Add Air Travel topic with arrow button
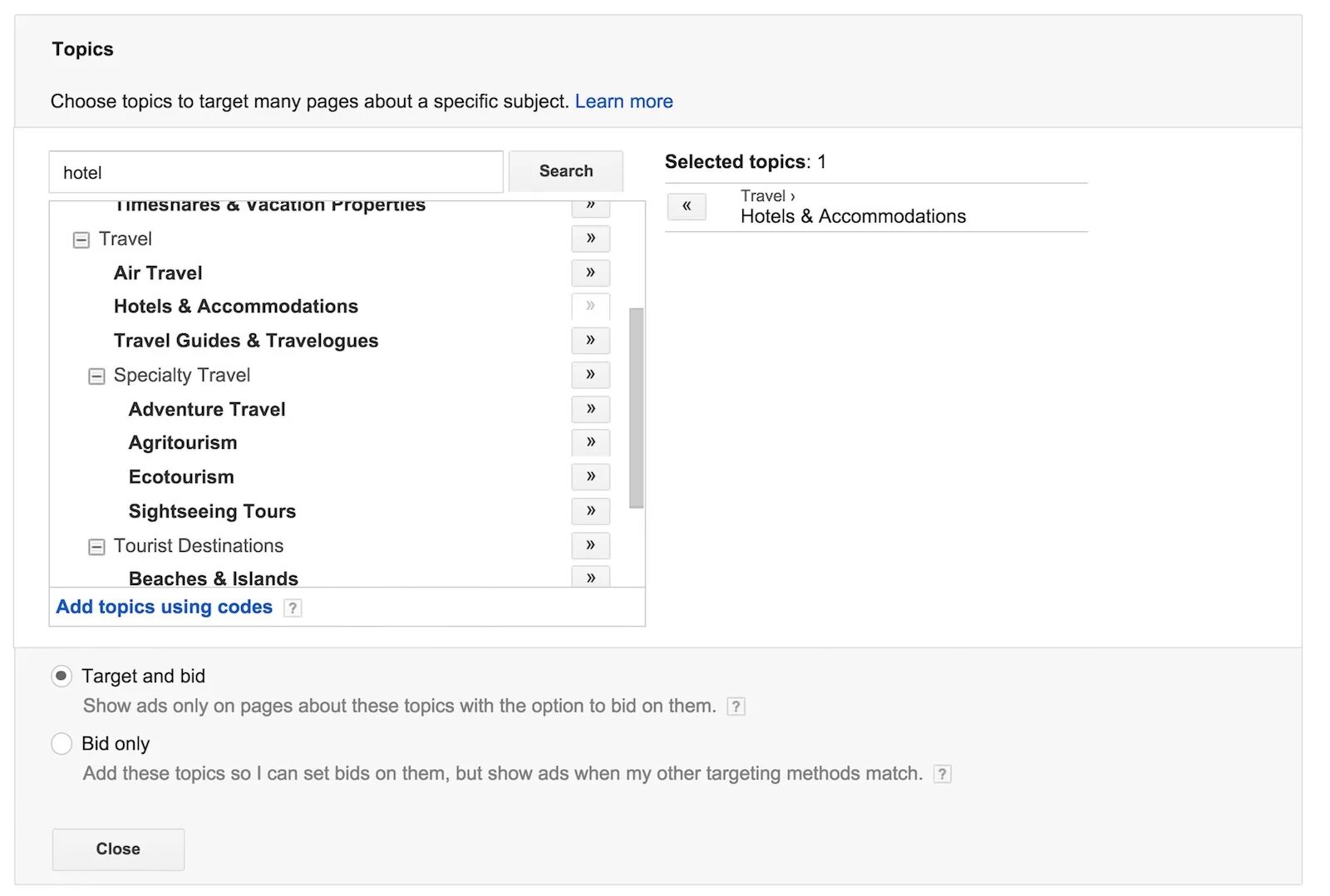Image resolution: width=1330 pixels, height=896 pixels. tap(590, 273)
